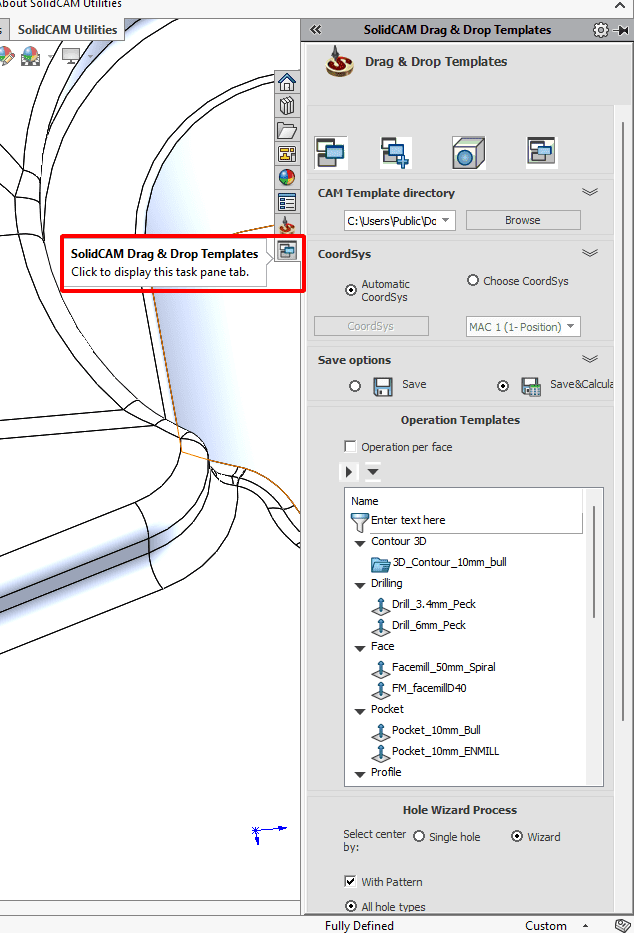Click the Enter text here filter field
Image resolution: width=634 pixels, height=933 pixels.
pyautogui.click(x=476, y=521)
